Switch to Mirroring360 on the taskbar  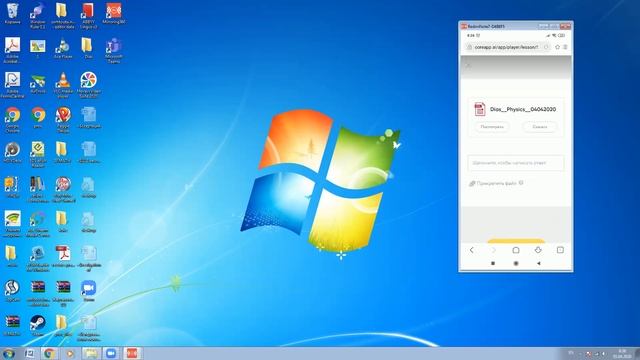[132, 353]
